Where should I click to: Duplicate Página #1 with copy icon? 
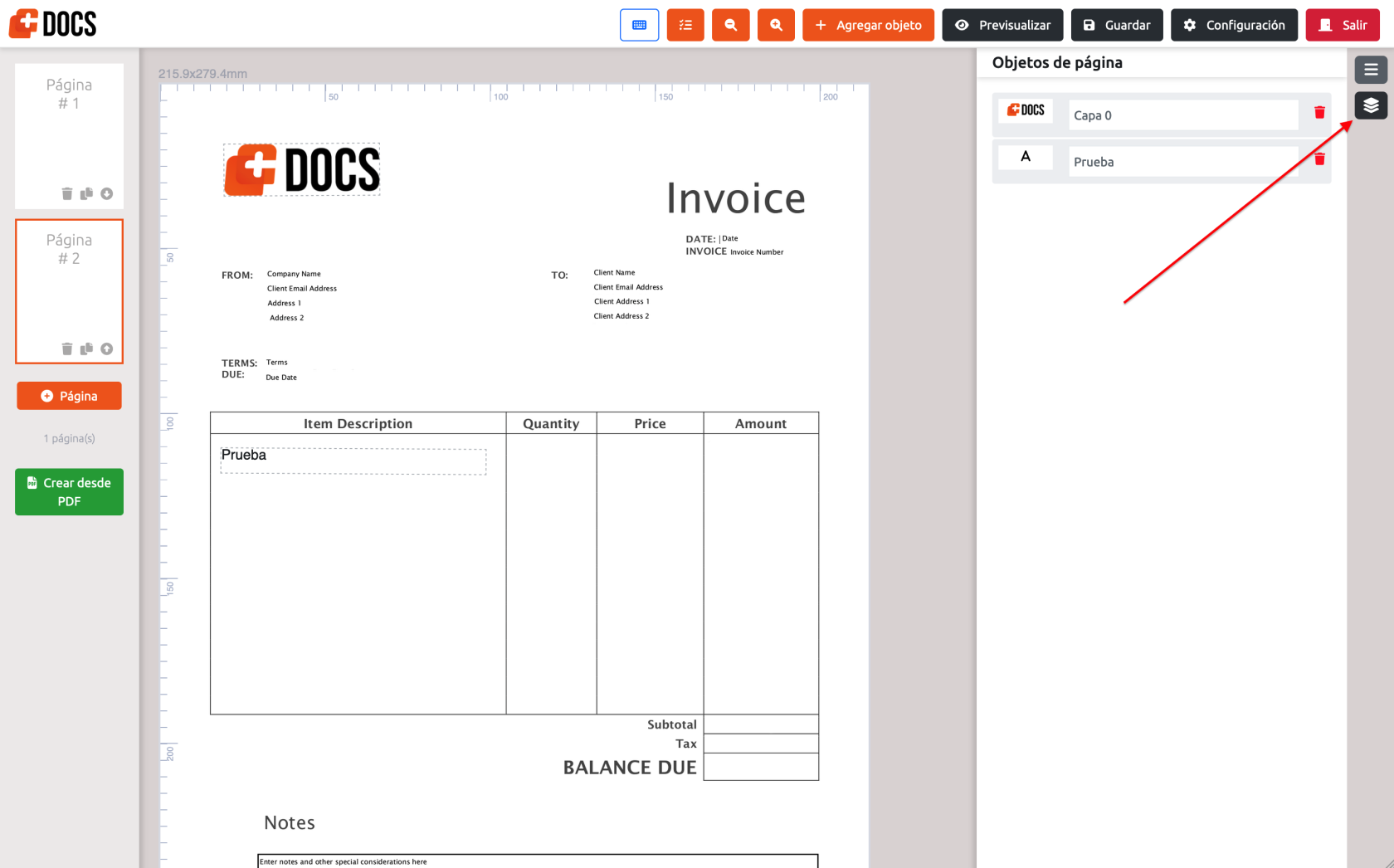coord(86,193)
